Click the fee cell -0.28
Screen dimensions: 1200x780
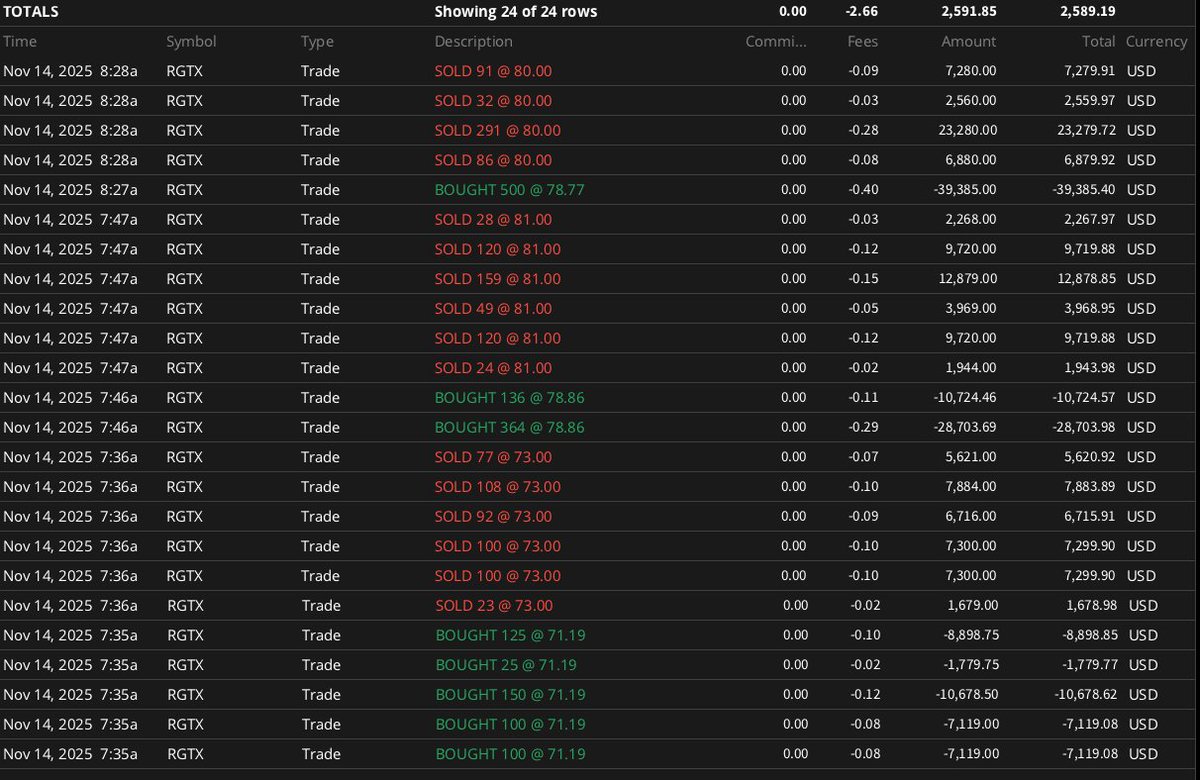pyautogui.click(x=862, y=131)
